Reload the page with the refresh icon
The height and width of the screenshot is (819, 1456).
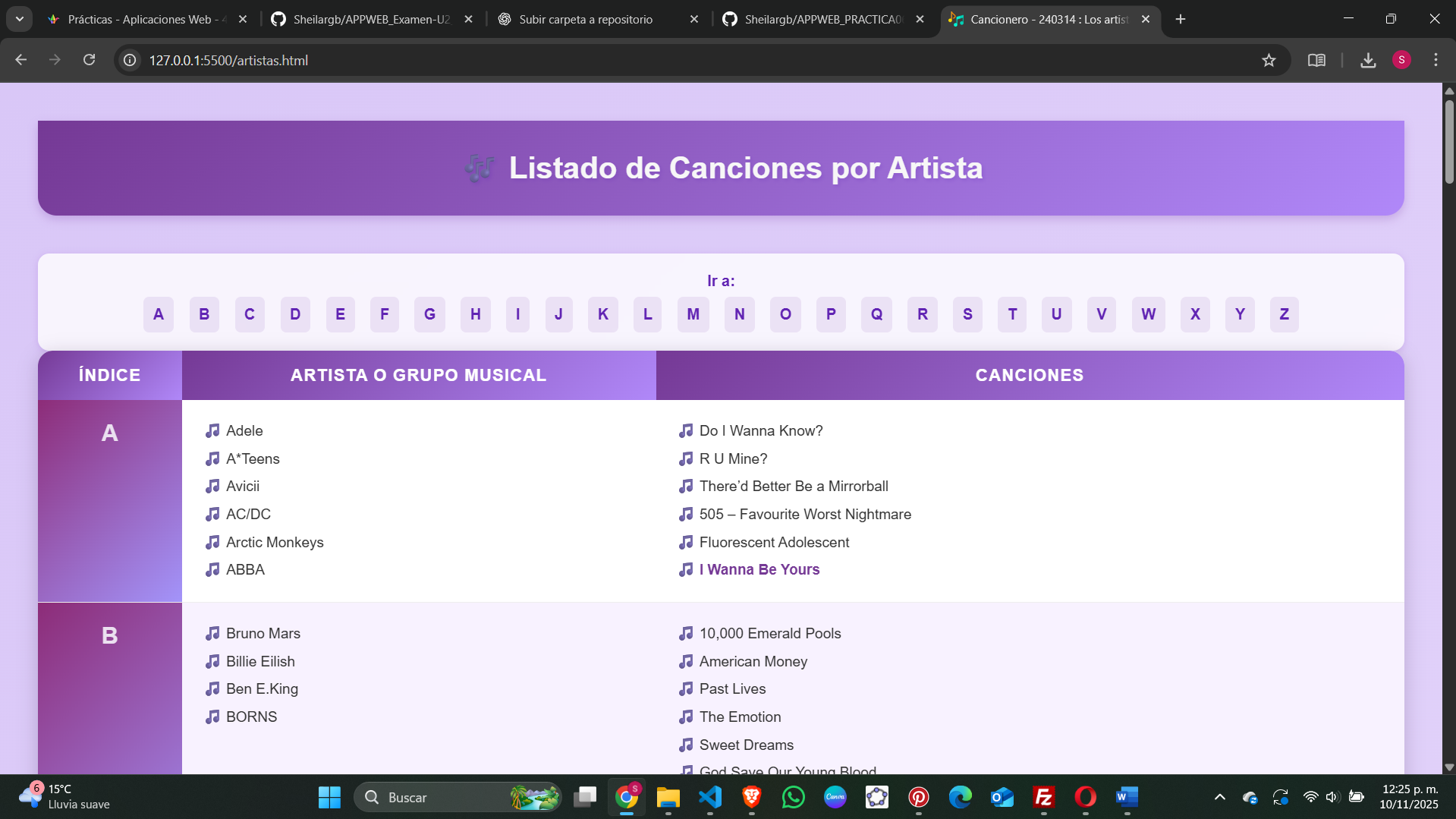89,60
